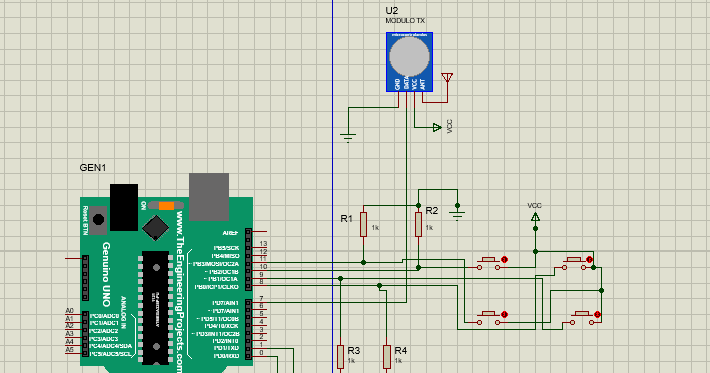
Task: Select the VCC power terminal above the pushbuttons
Action: coord(535,218)
